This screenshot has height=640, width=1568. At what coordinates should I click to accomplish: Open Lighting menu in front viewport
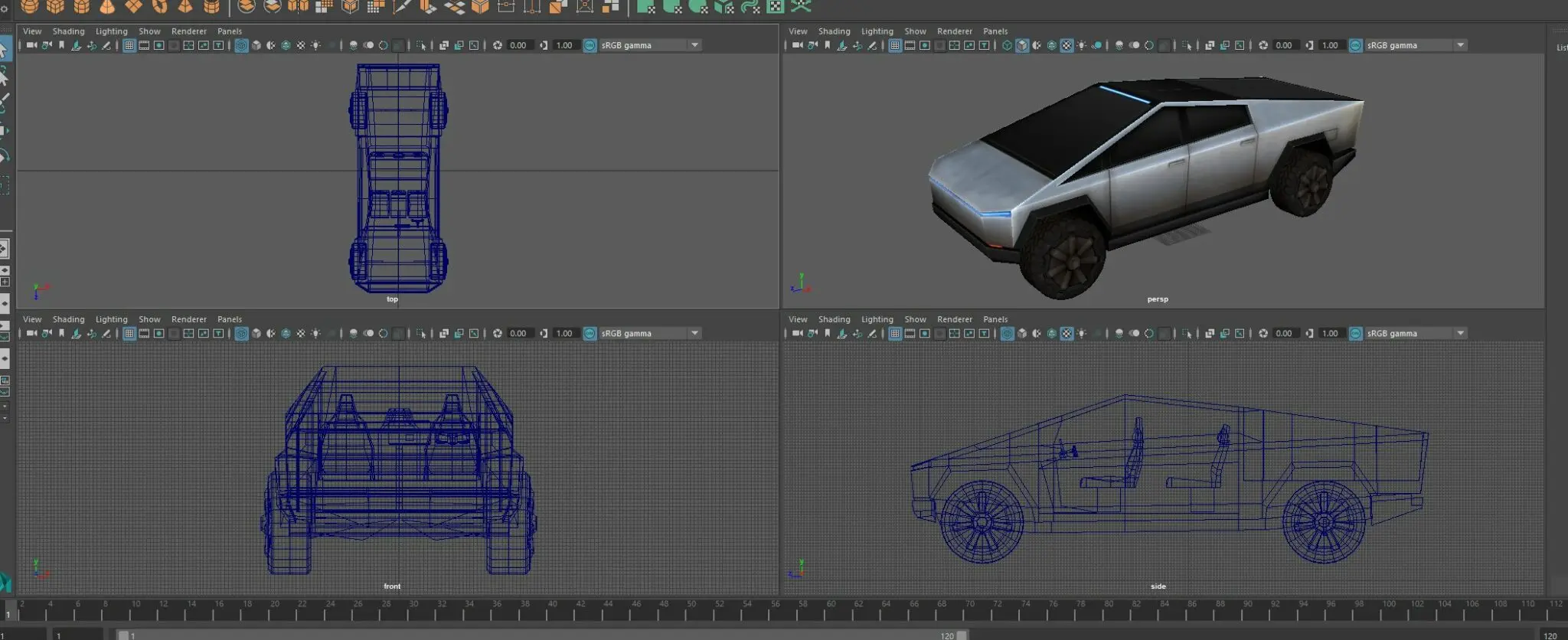point(111,319)
